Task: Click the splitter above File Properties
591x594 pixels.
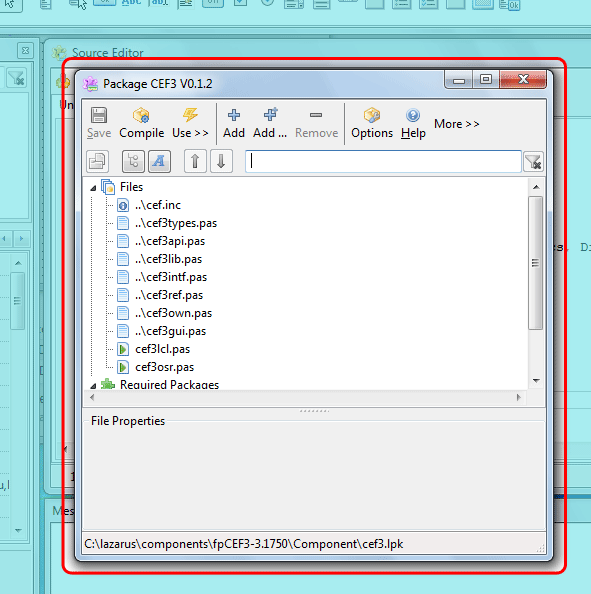Action: (314, 411)
